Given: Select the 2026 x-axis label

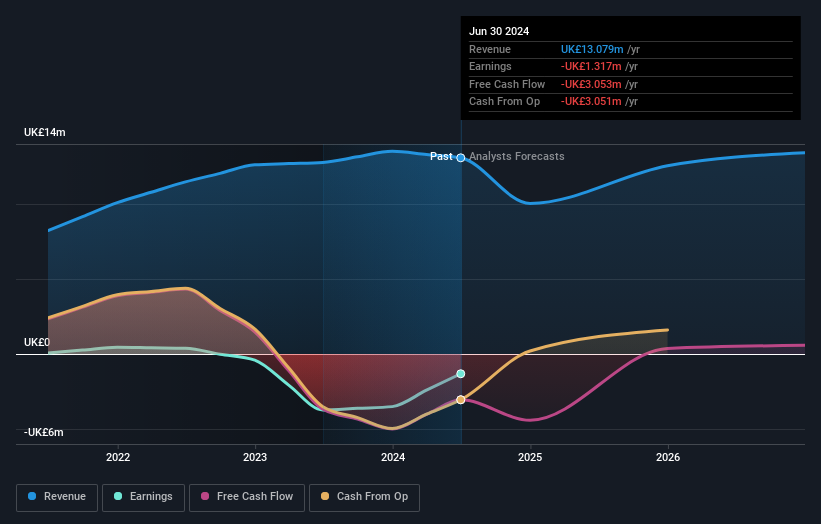Looking at the screenshot, I should tap(668, 457).
